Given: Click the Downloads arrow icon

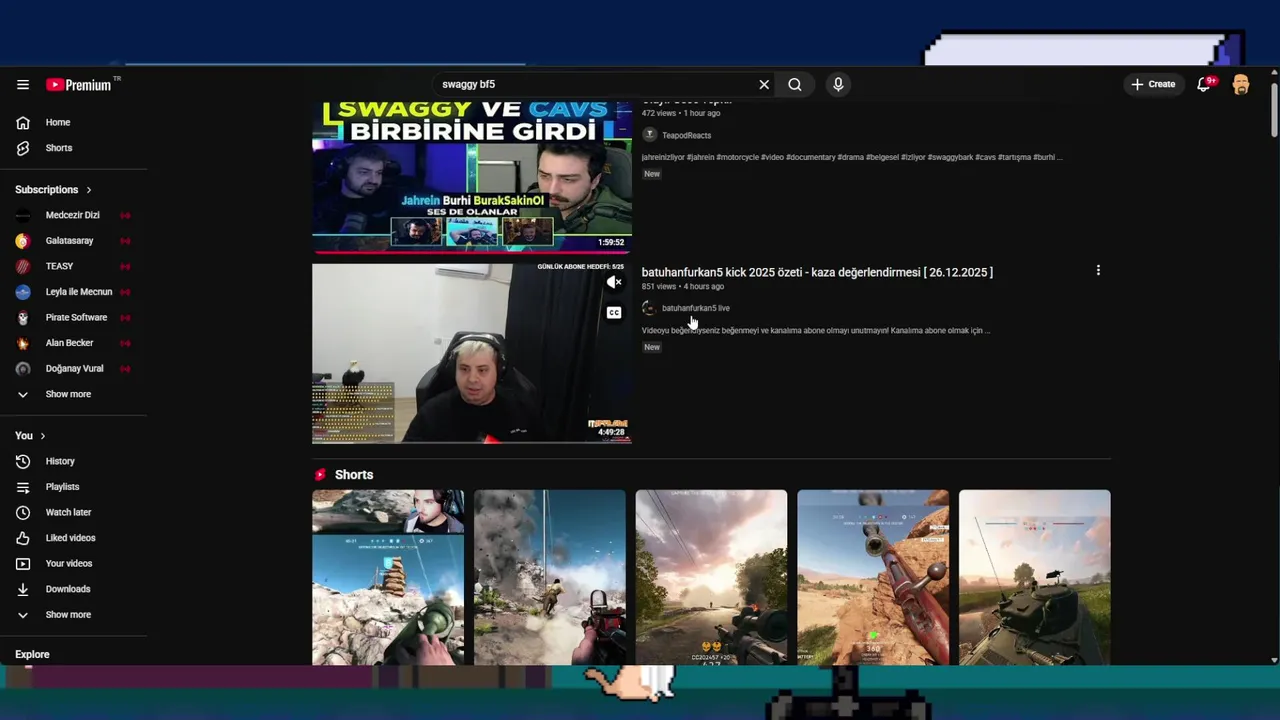Looking at the screenshot, I should point(23,589).
